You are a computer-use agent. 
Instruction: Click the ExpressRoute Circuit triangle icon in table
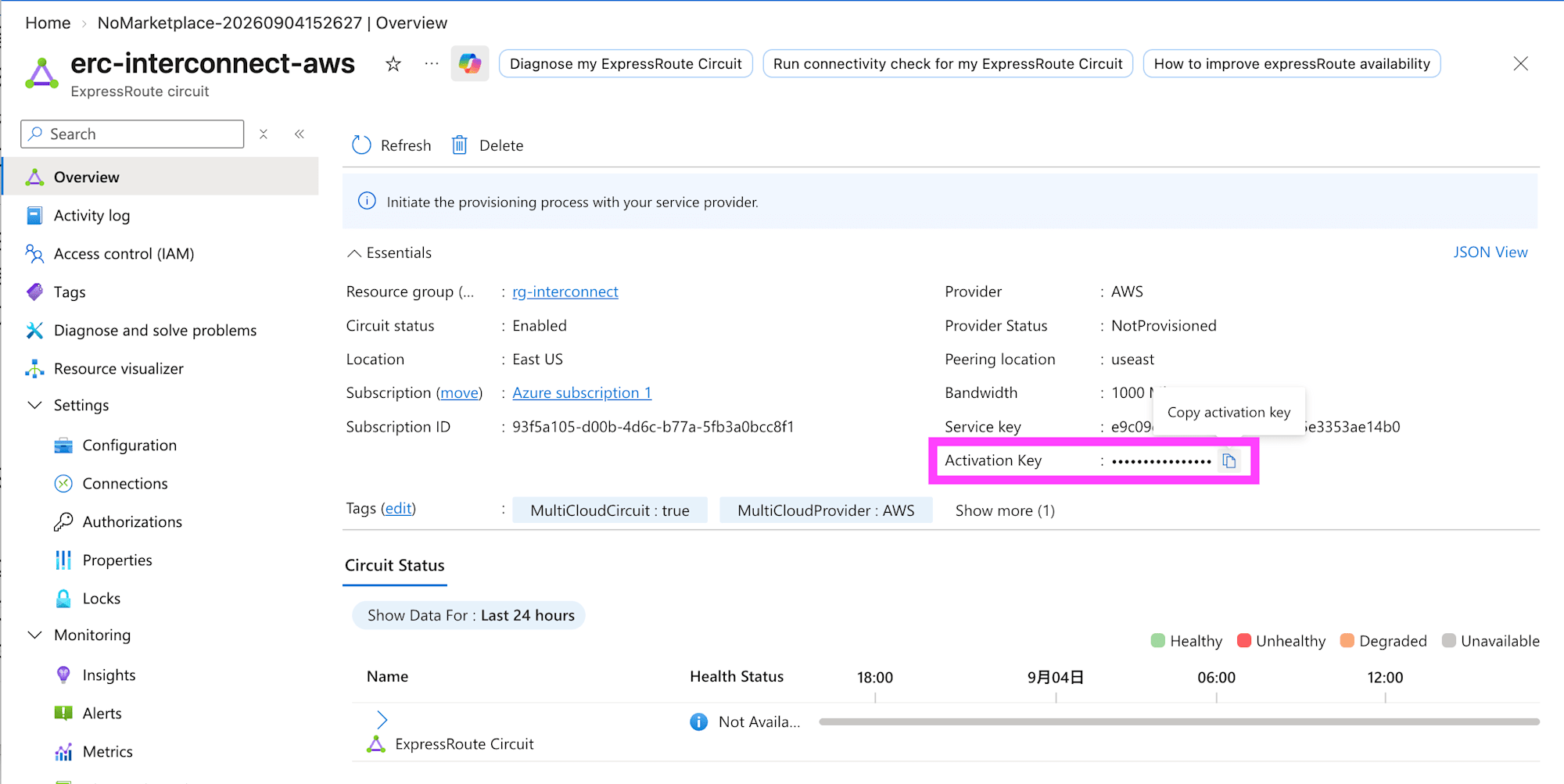click(x=376, y=744)
